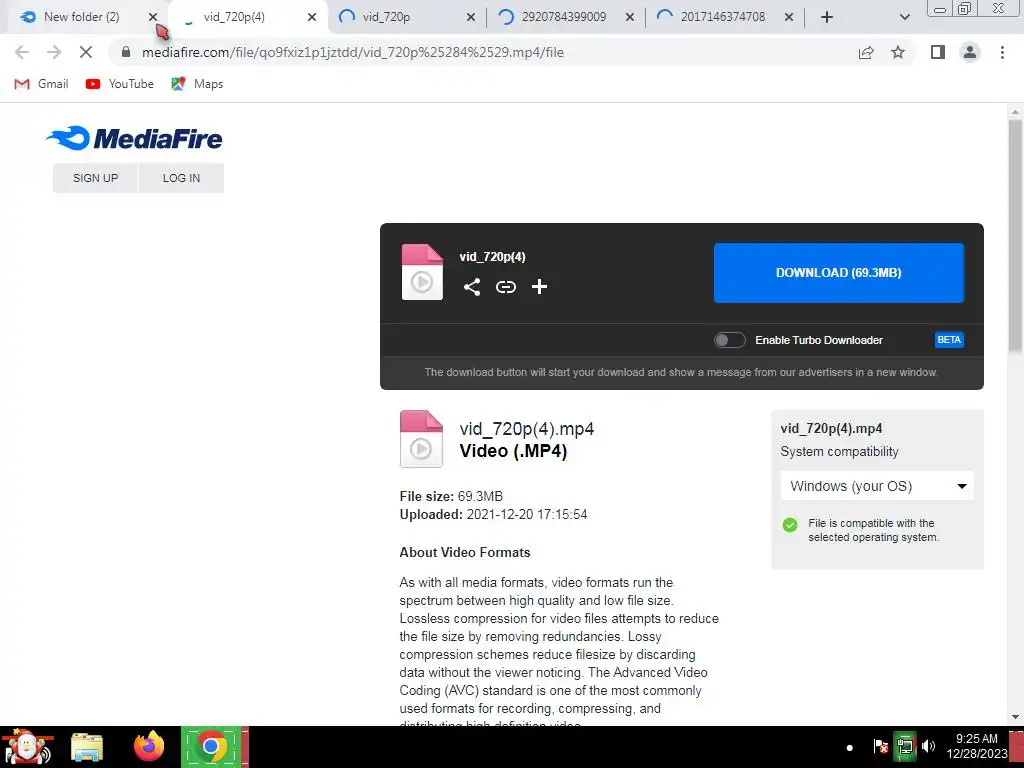Click the SIGN UP button
The height and width of the screenshot is (768, 1024).
point(95,178)
